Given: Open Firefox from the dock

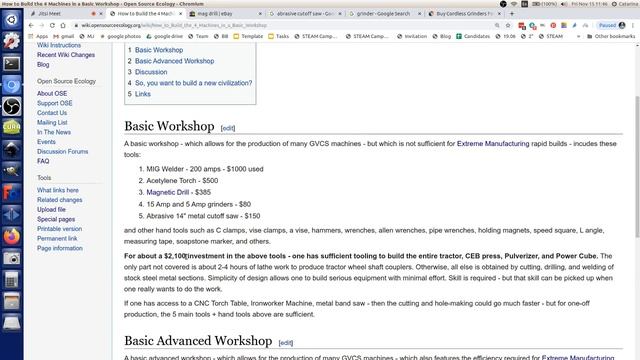Looking at the screenshot, I should coord(11,236).
